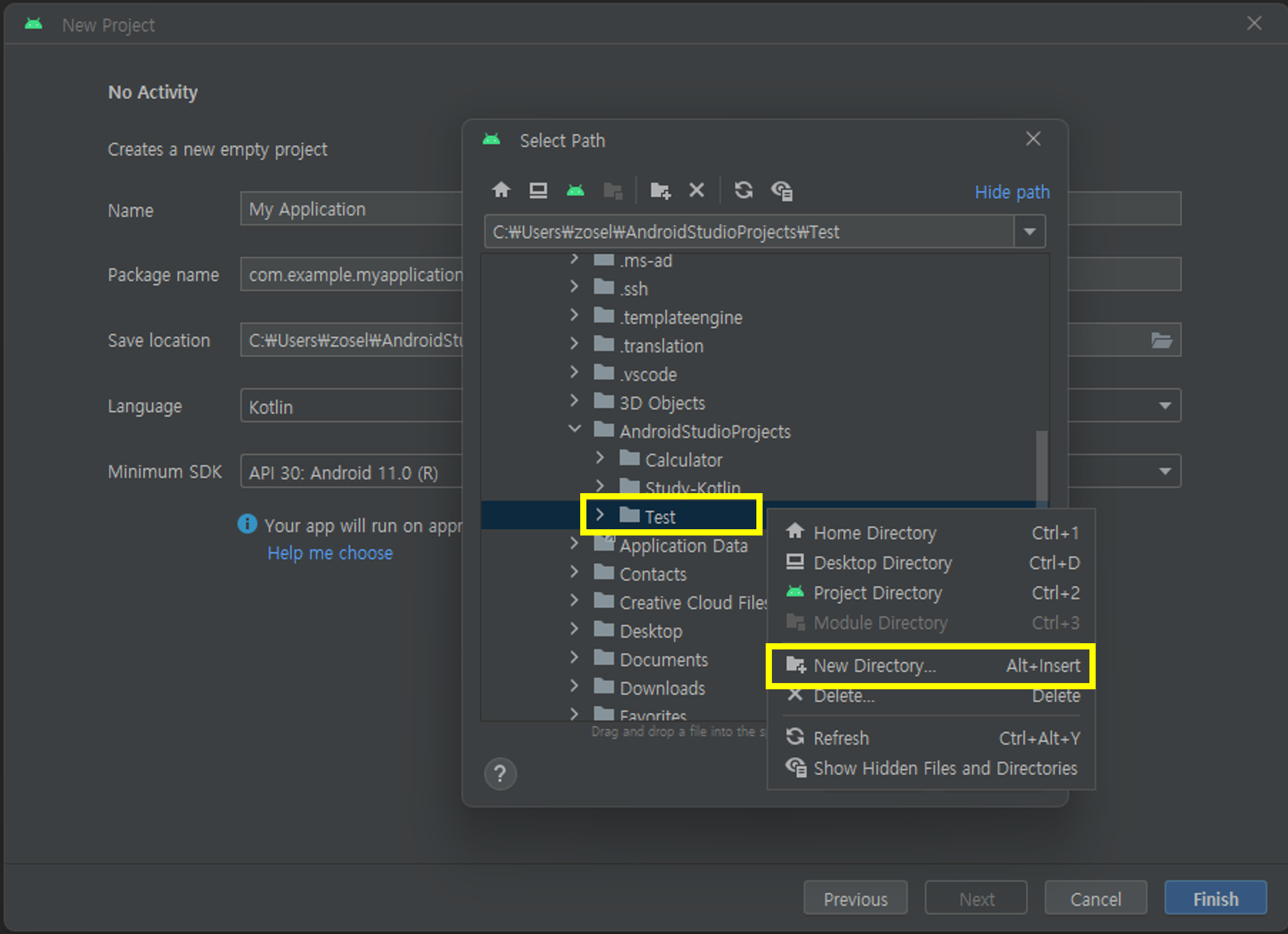Screen dimensions: 1288x934
Task: Click the Save location browse folder icon
Action: pyautogui.click(x=1162, y=340)
